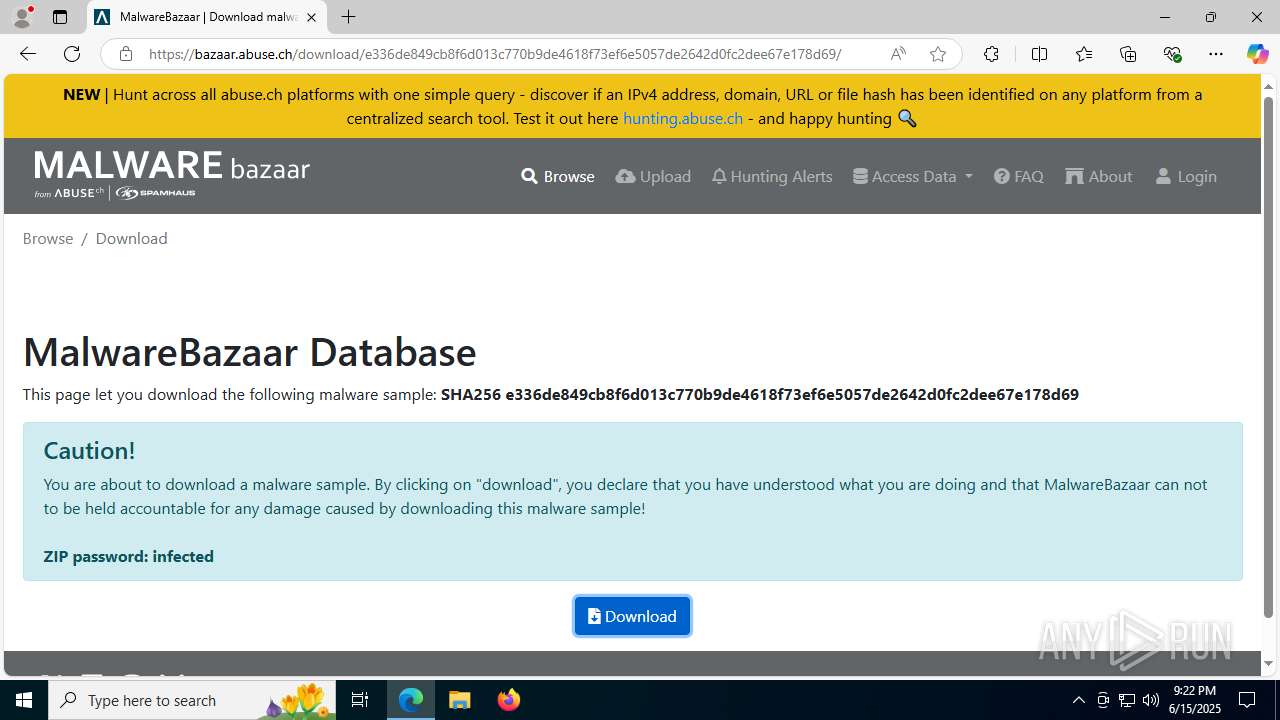This screenshot has width=1280, height=720.
Task: Open the Upload navigation item
Action: 653,176
